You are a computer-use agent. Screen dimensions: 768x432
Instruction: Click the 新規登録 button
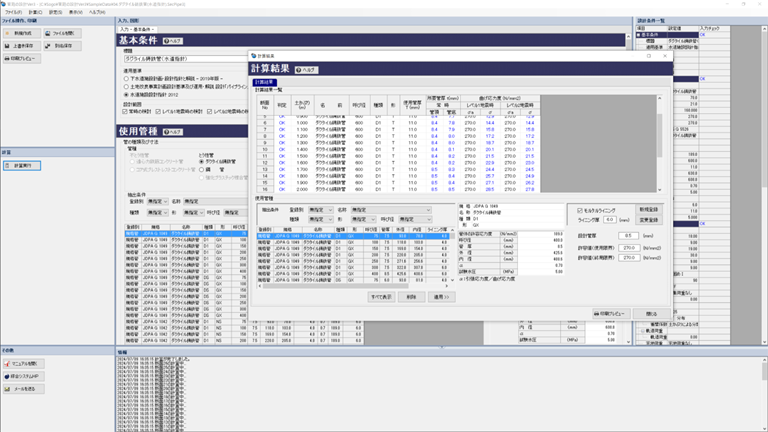(649, 210)
